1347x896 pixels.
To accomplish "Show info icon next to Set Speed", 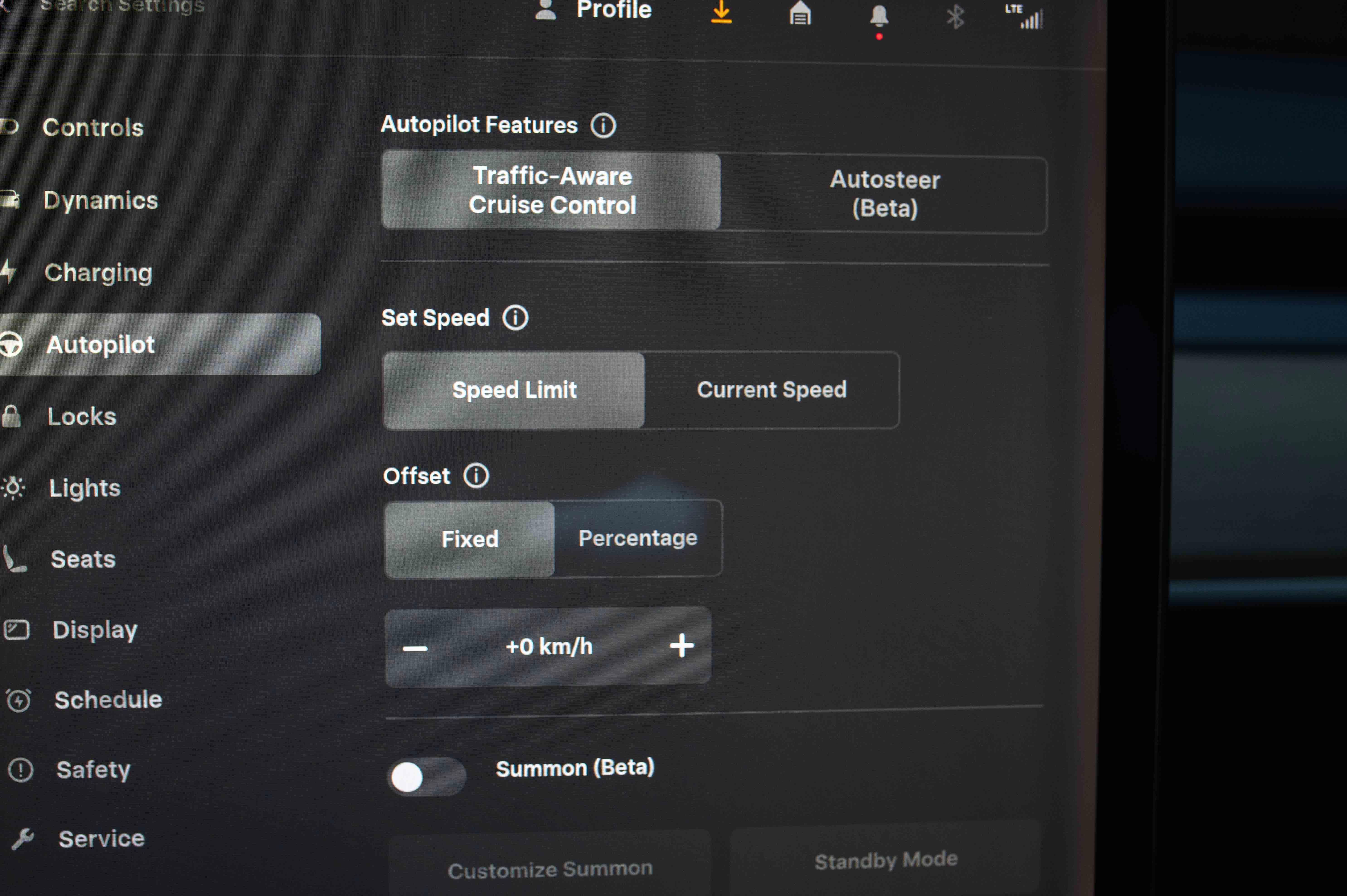I will click(515, 318).
